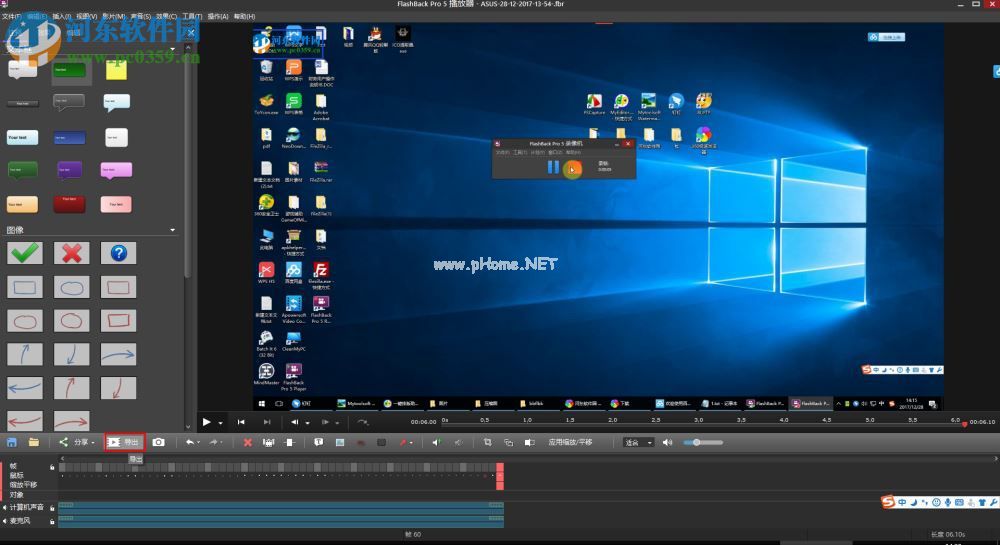Screen dimensions: 1000x545
Task: Play the recording
Action: [206, 421]
